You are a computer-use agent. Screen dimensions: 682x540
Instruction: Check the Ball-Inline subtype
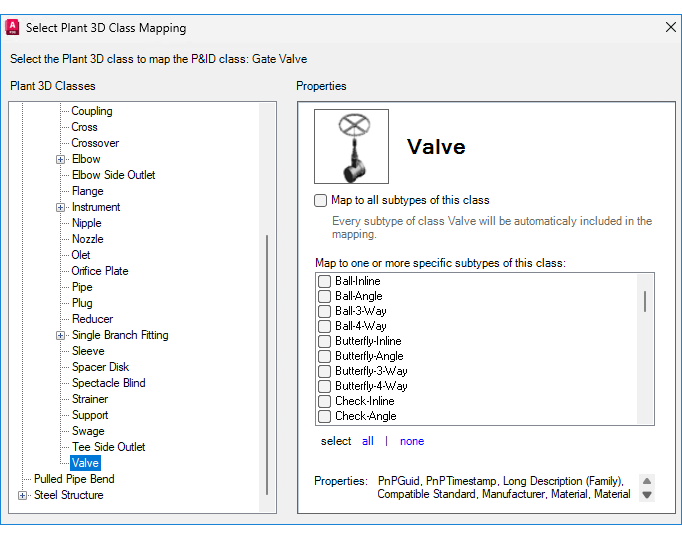(324, 281)
